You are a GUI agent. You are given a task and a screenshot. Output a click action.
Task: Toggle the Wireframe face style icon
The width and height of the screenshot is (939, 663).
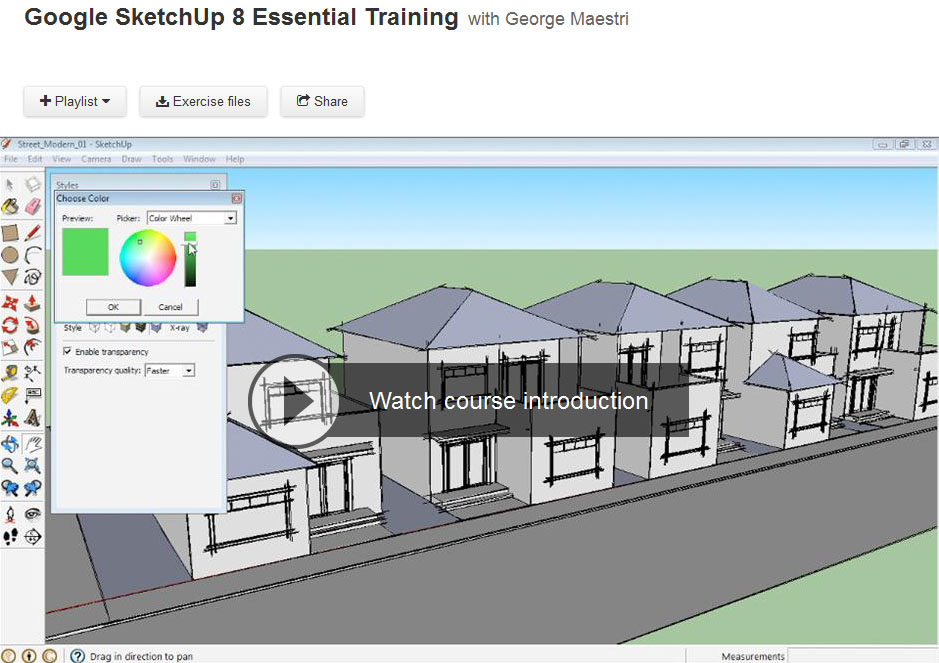(x=95, y=328)
